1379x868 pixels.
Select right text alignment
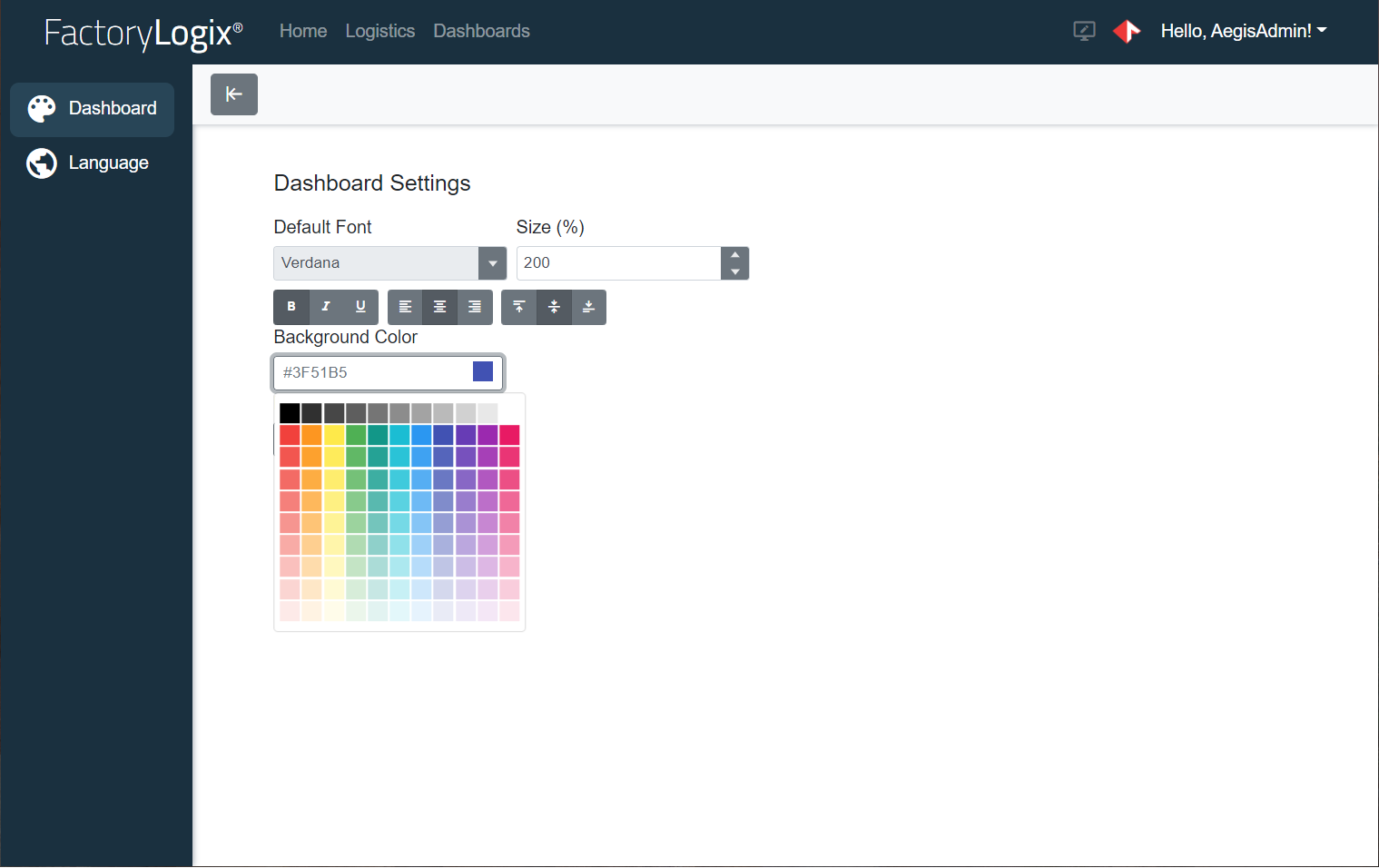point(474,307)
